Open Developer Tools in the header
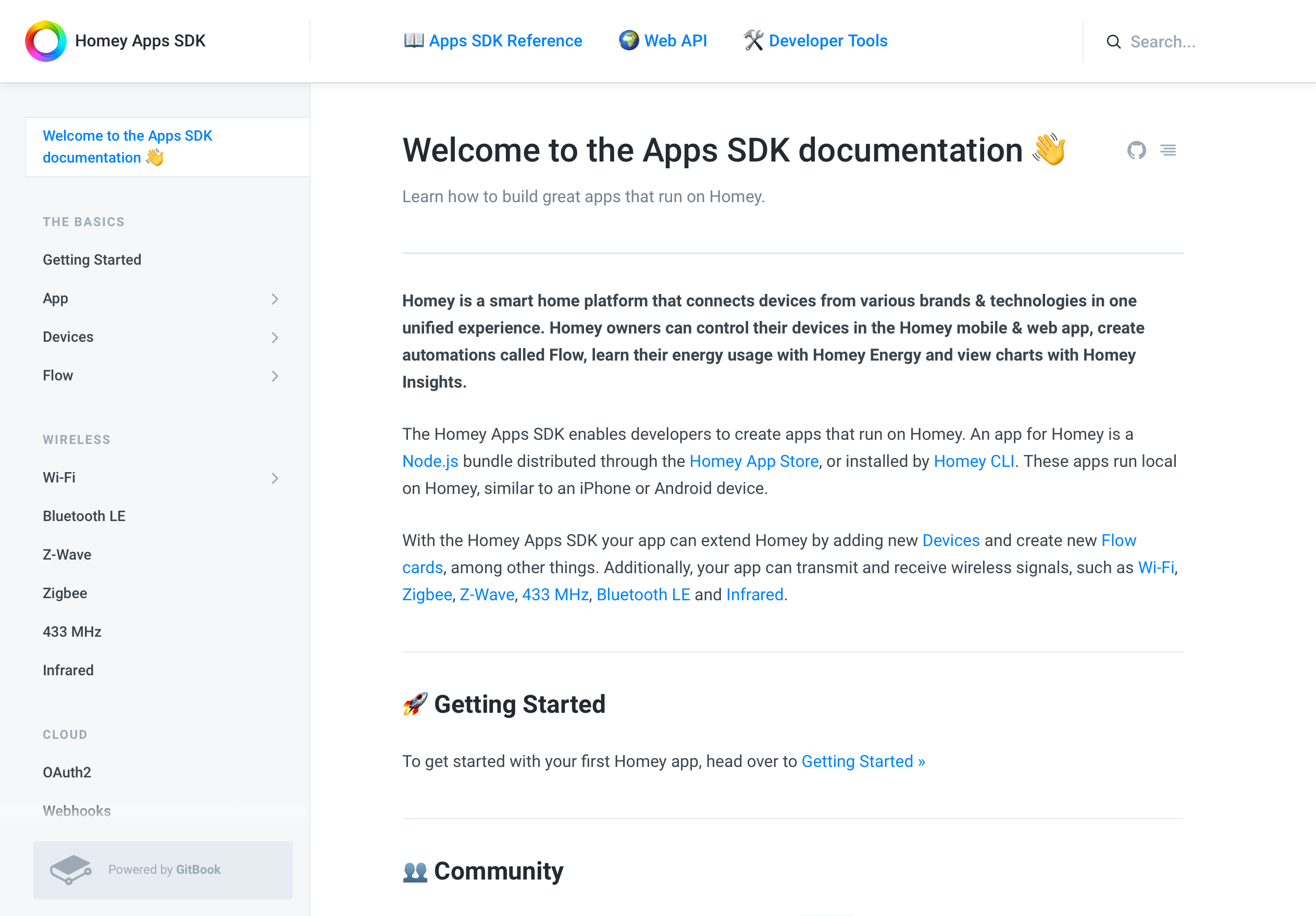The height and width of the screenshot is (916, 1316). point(816,41)
